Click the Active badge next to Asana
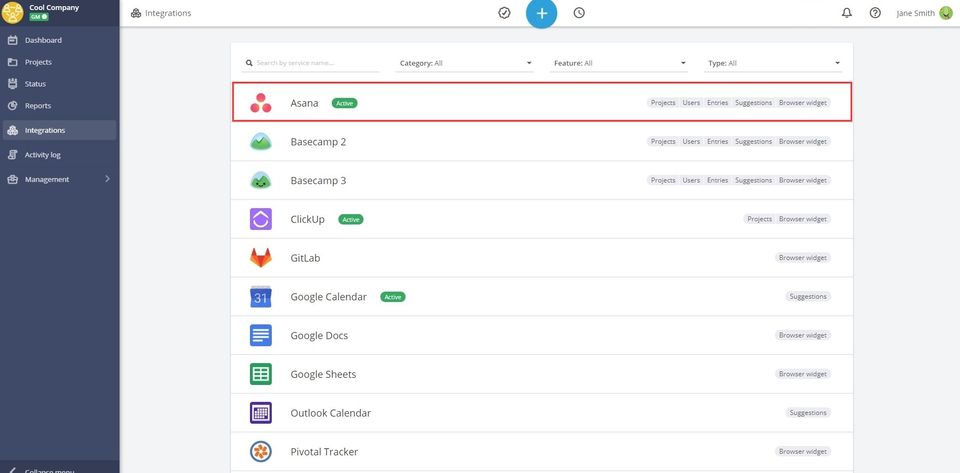This screenshot has height=473, width=960. [x=345, y=103]
